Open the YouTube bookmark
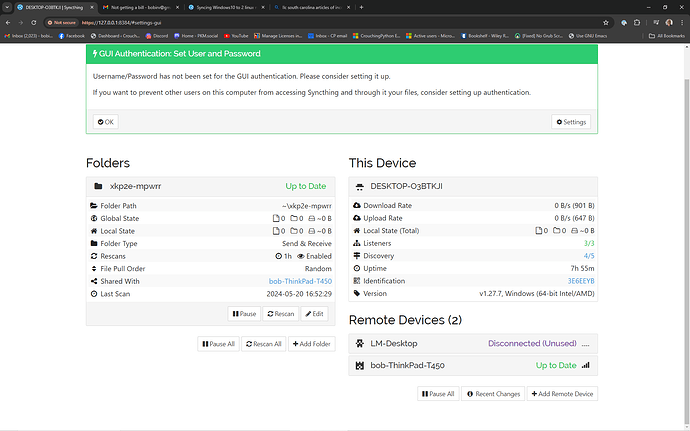Viewport: 690px width, 431px height. click(236, 36)
